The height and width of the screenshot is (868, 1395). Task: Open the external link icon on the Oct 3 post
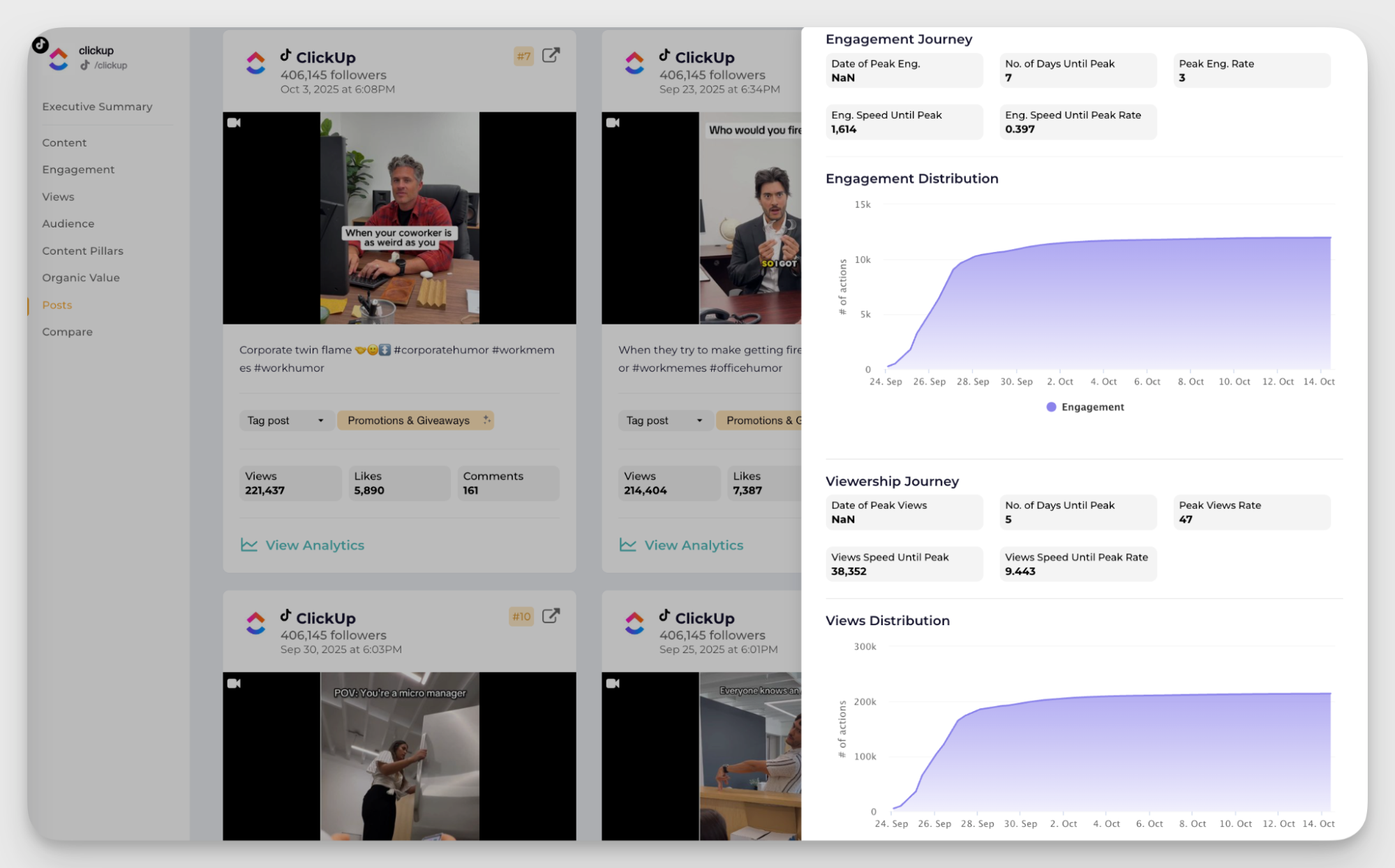tap(551, 55)
